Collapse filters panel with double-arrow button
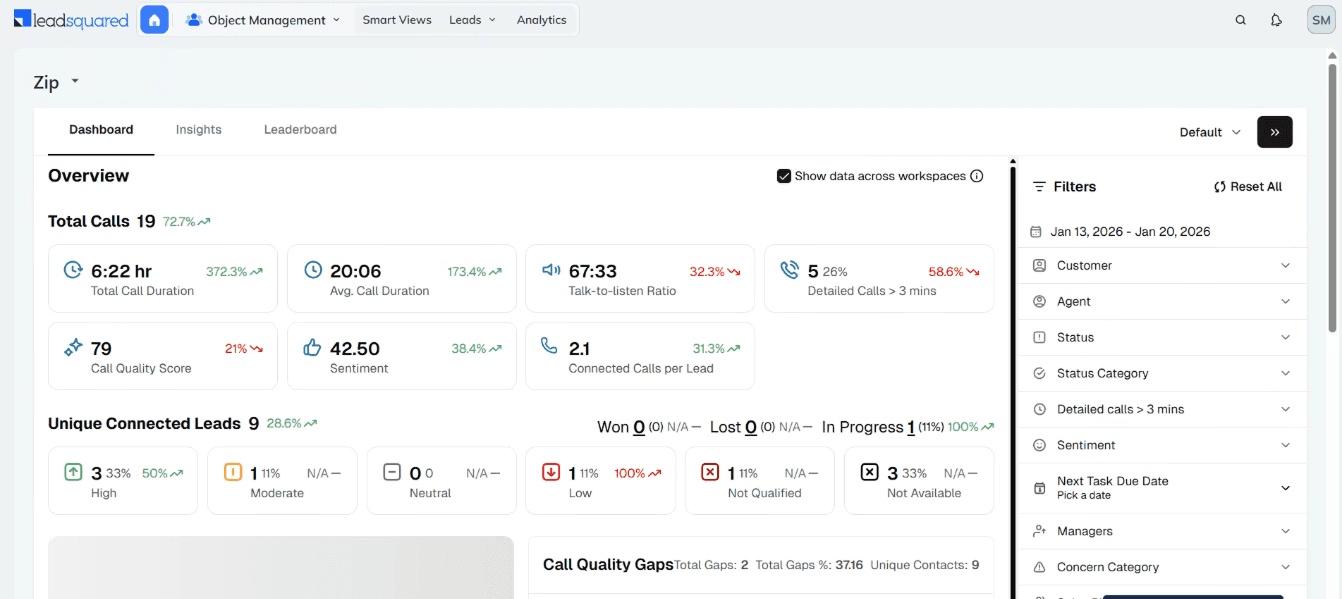1342x599 pixels. pyautogui.click(x=1275, y=132)
